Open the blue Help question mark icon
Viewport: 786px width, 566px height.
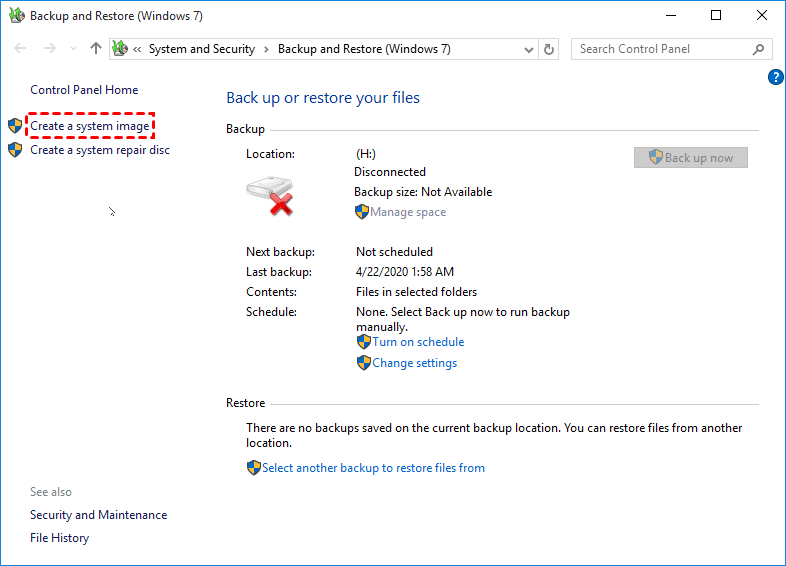[x=775, y=77]
